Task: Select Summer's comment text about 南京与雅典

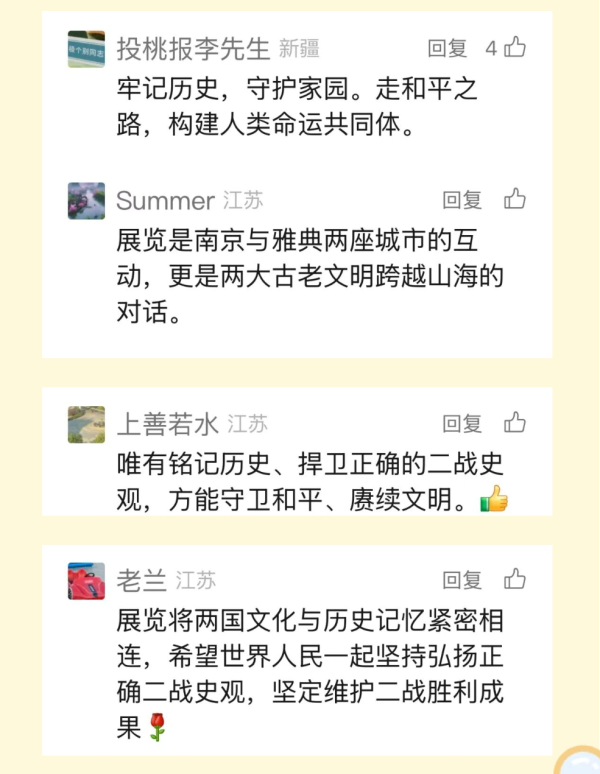Action: point(308,277)
